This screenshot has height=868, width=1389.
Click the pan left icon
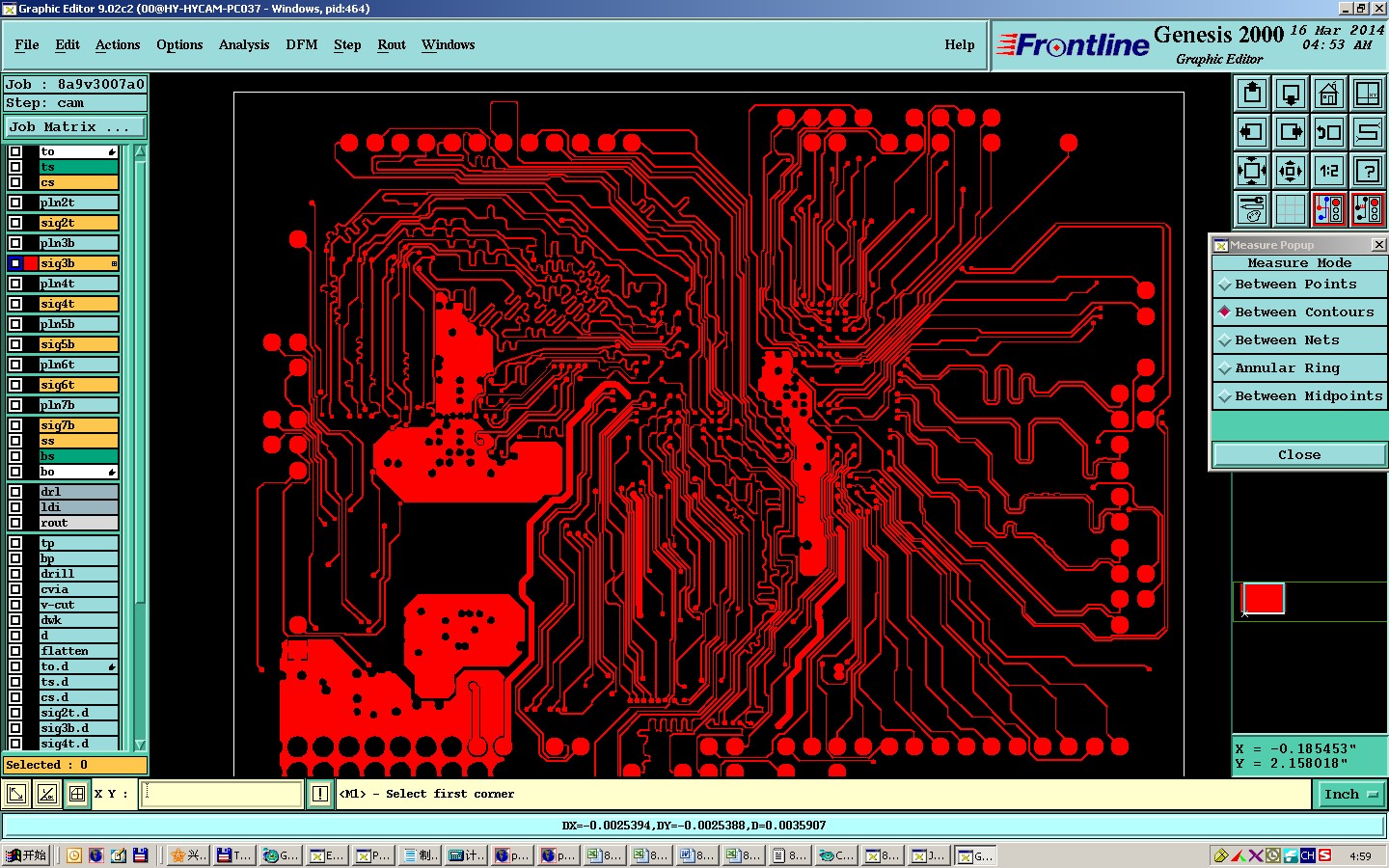[1252, 132]
